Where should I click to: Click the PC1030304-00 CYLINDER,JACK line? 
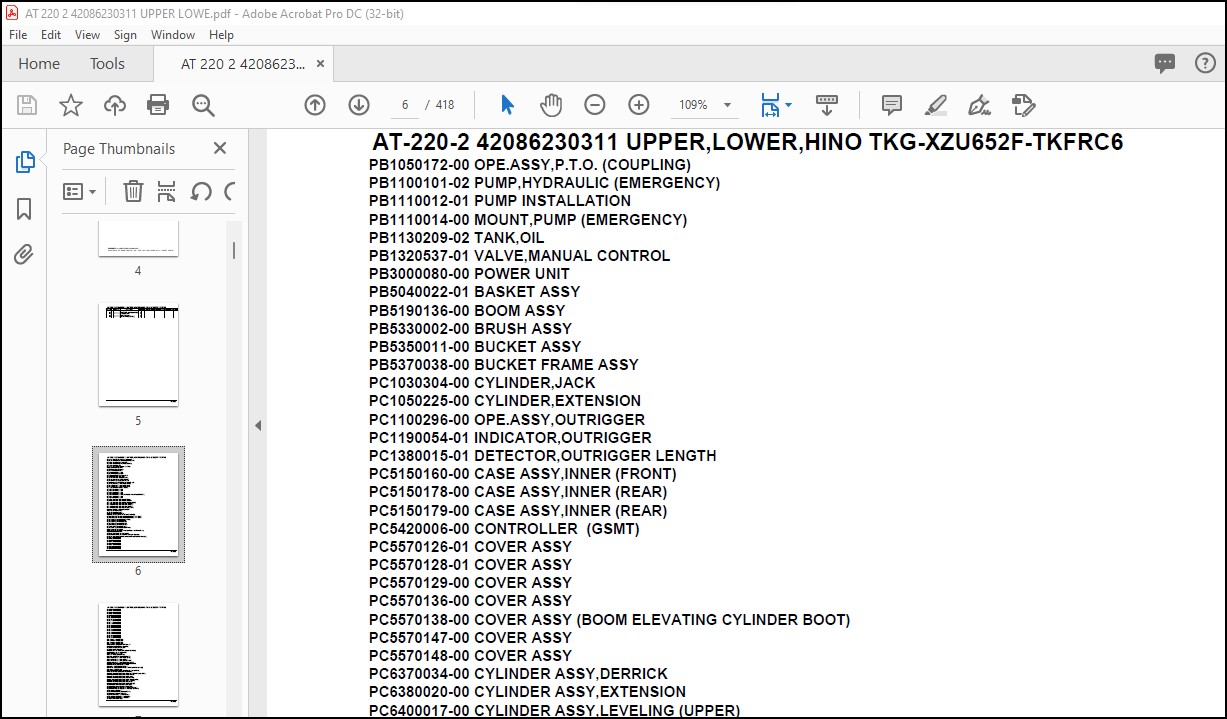click(x=482, y=383)
